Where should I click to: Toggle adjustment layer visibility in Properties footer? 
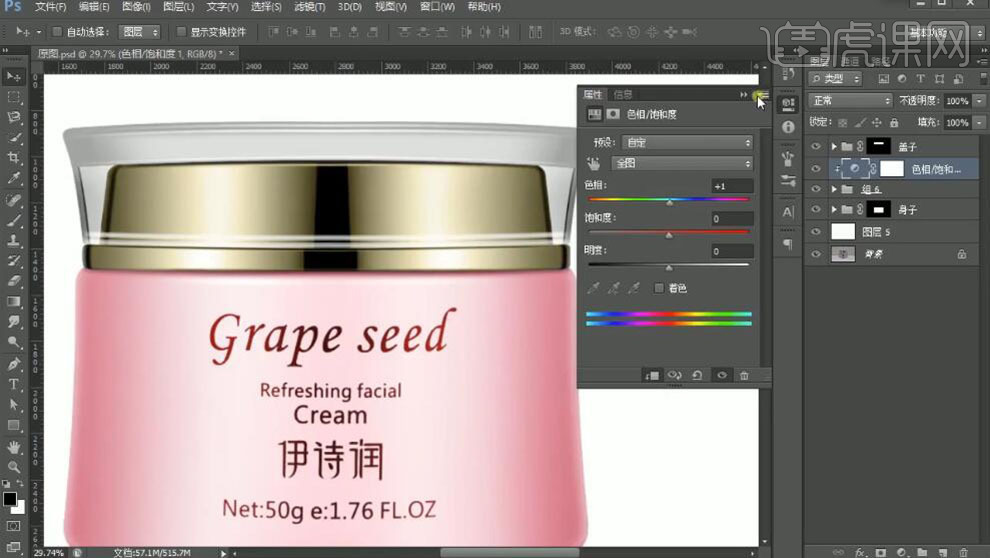722,376
